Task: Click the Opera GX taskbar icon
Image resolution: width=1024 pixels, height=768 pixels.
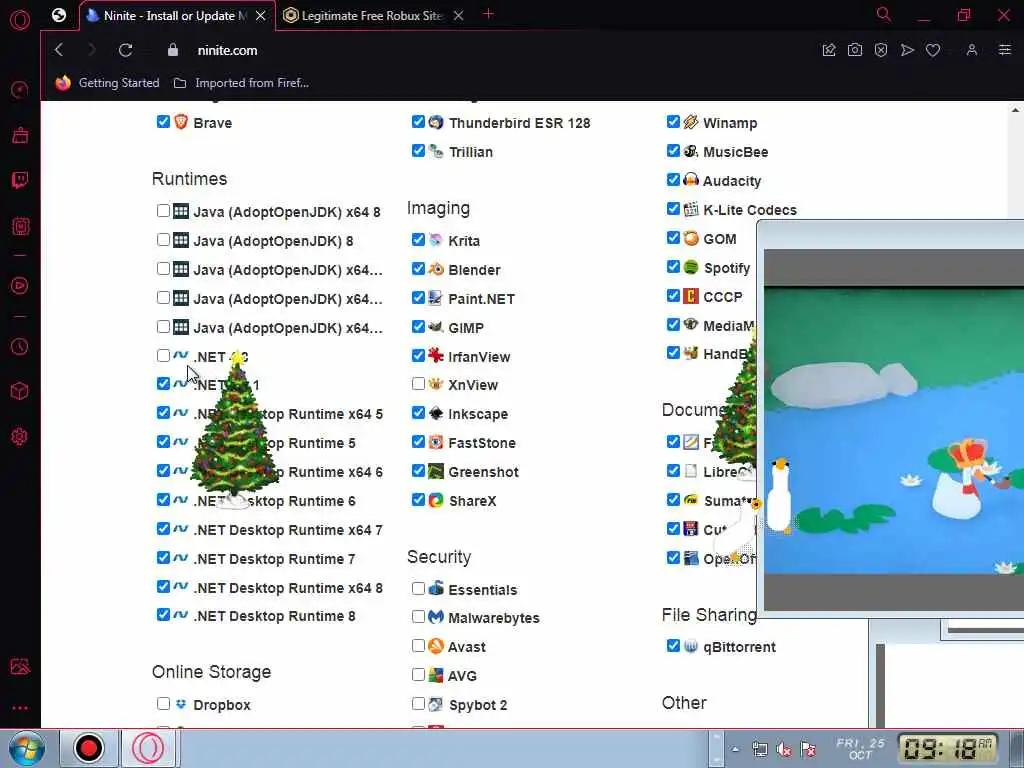Action: [x=148, y=748]
